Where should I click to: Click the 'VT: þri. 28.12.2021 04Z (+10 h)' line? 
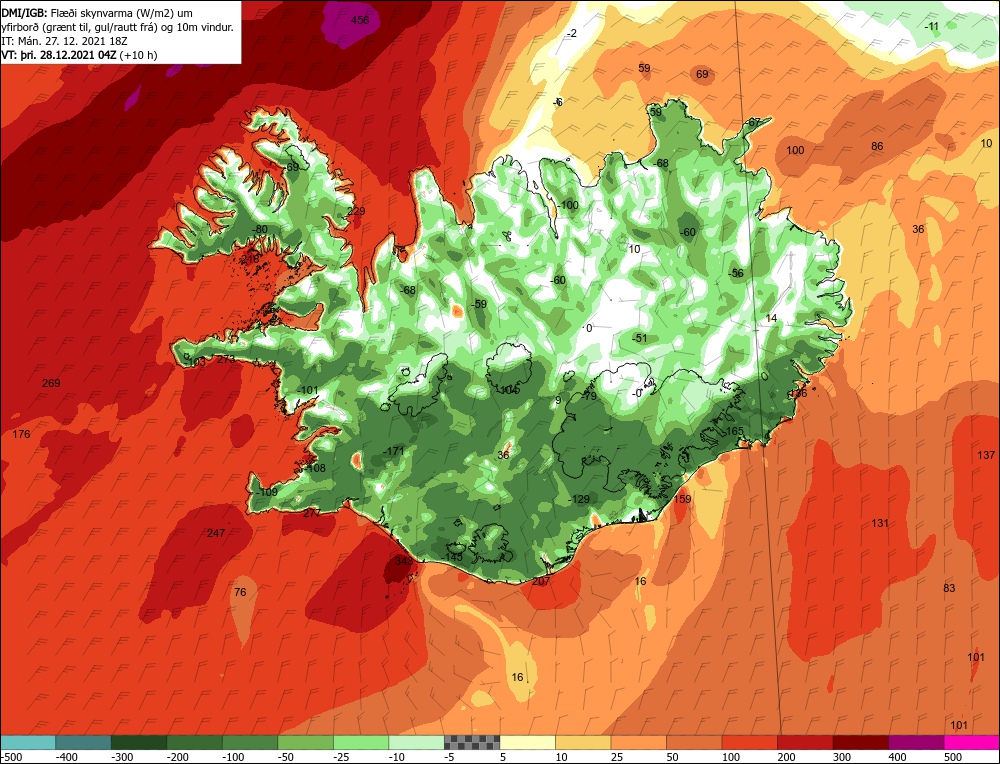[79, 55]
